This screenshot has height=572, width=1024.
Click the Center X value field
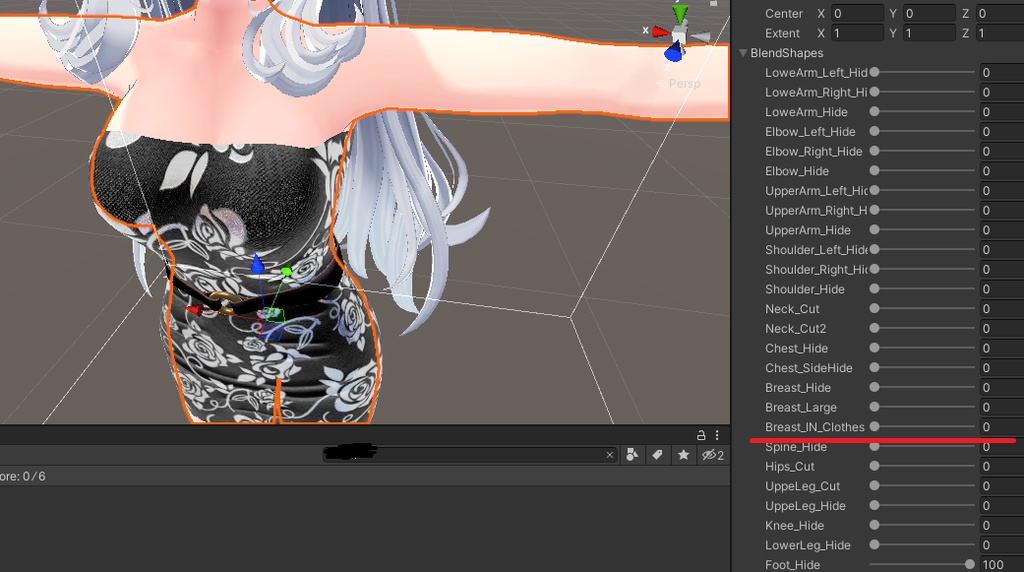pos(856,13)
